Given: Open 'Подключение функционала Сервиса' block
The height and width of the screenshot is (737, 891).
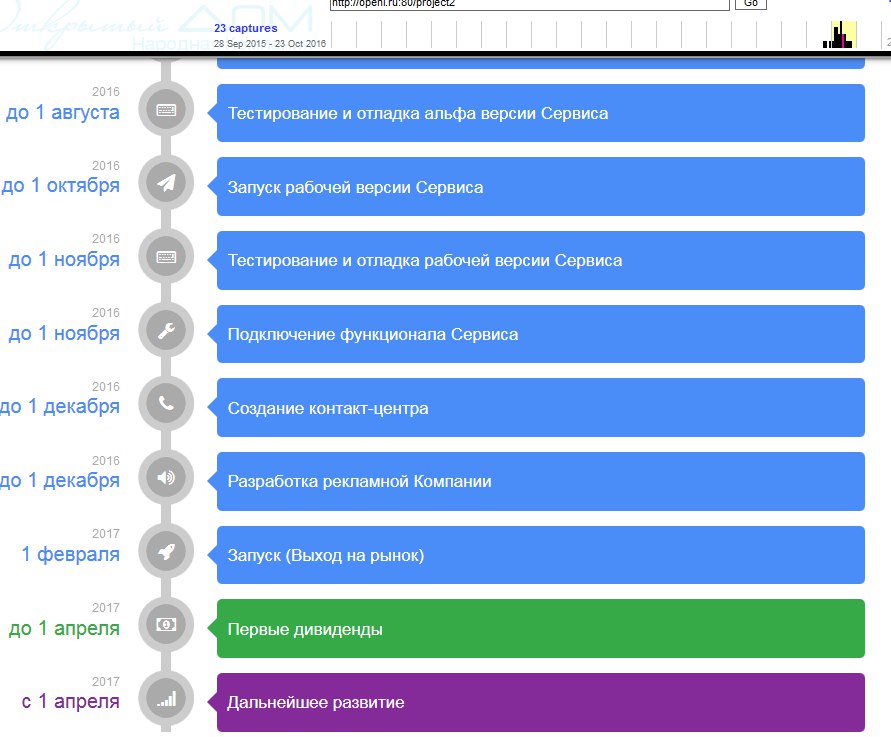Looking at the screenshot, I should click(x=540, y=334).
